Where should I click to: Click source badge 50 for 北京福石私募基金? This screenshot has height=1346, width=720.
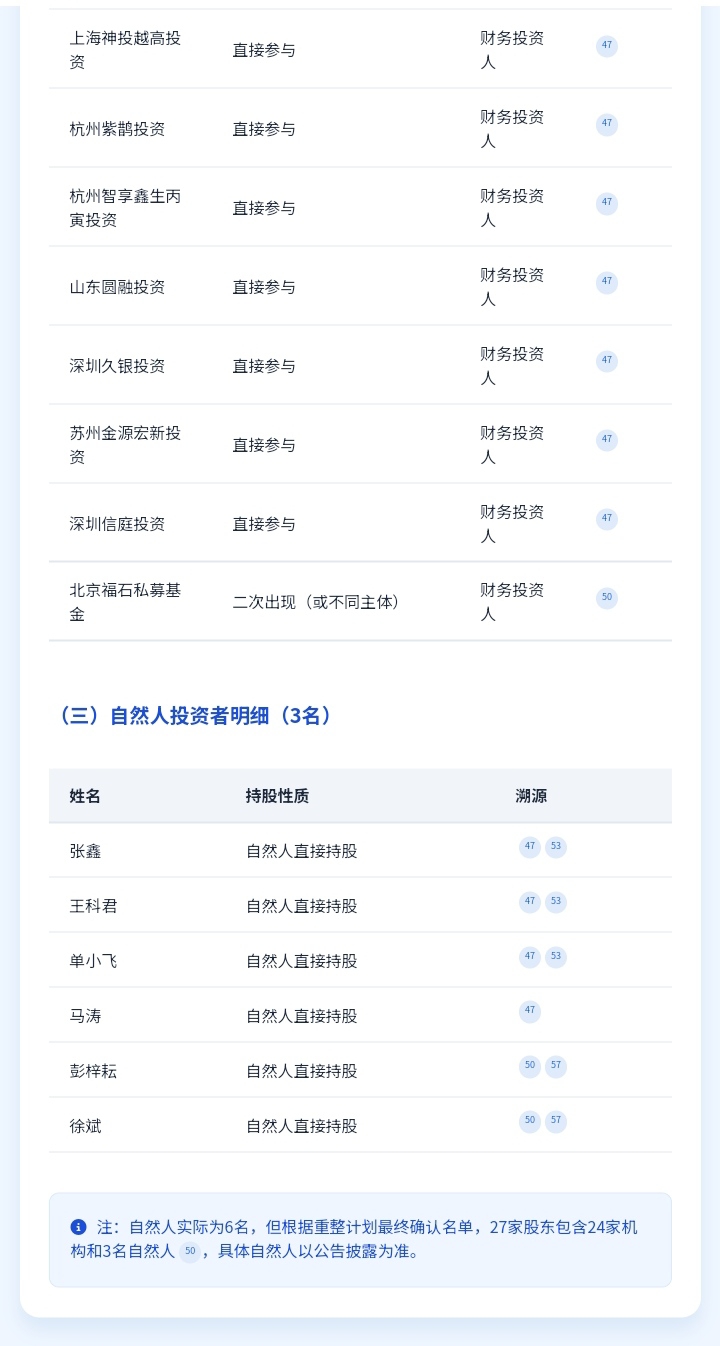click(607, 599)
